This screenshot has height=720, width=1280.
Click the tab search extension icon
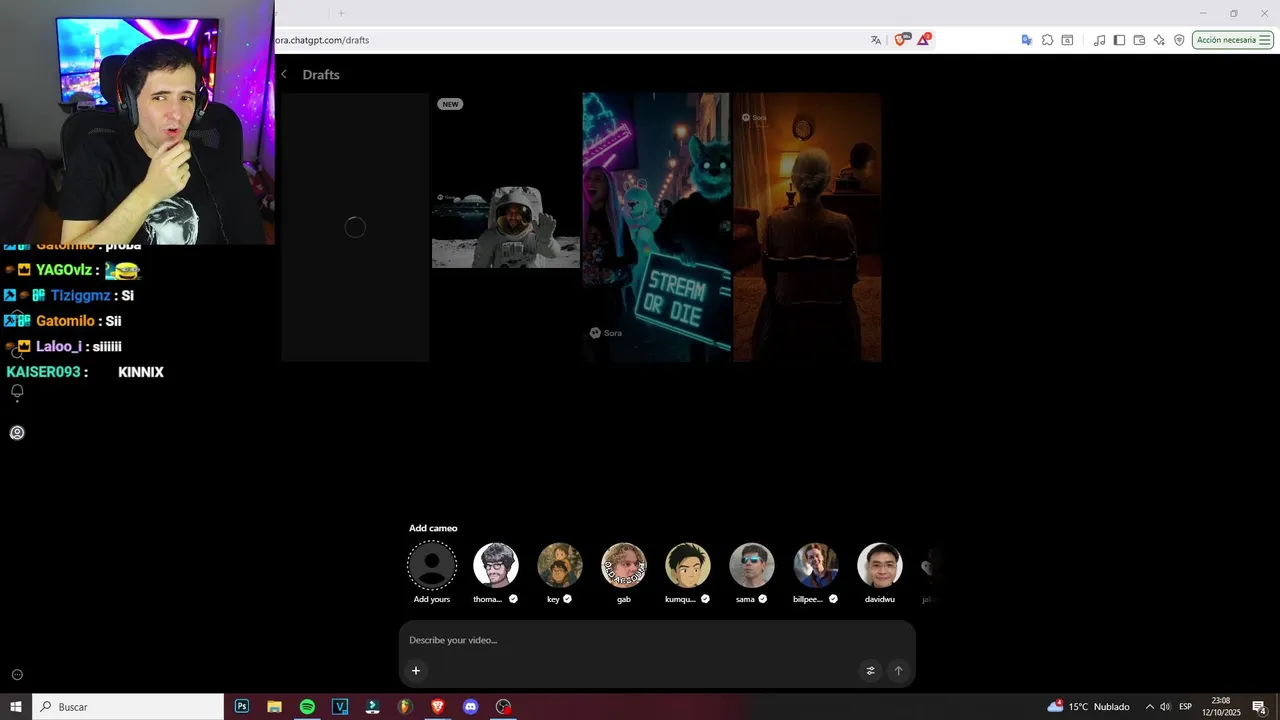pyautogui.click(x=1067, y=40)
